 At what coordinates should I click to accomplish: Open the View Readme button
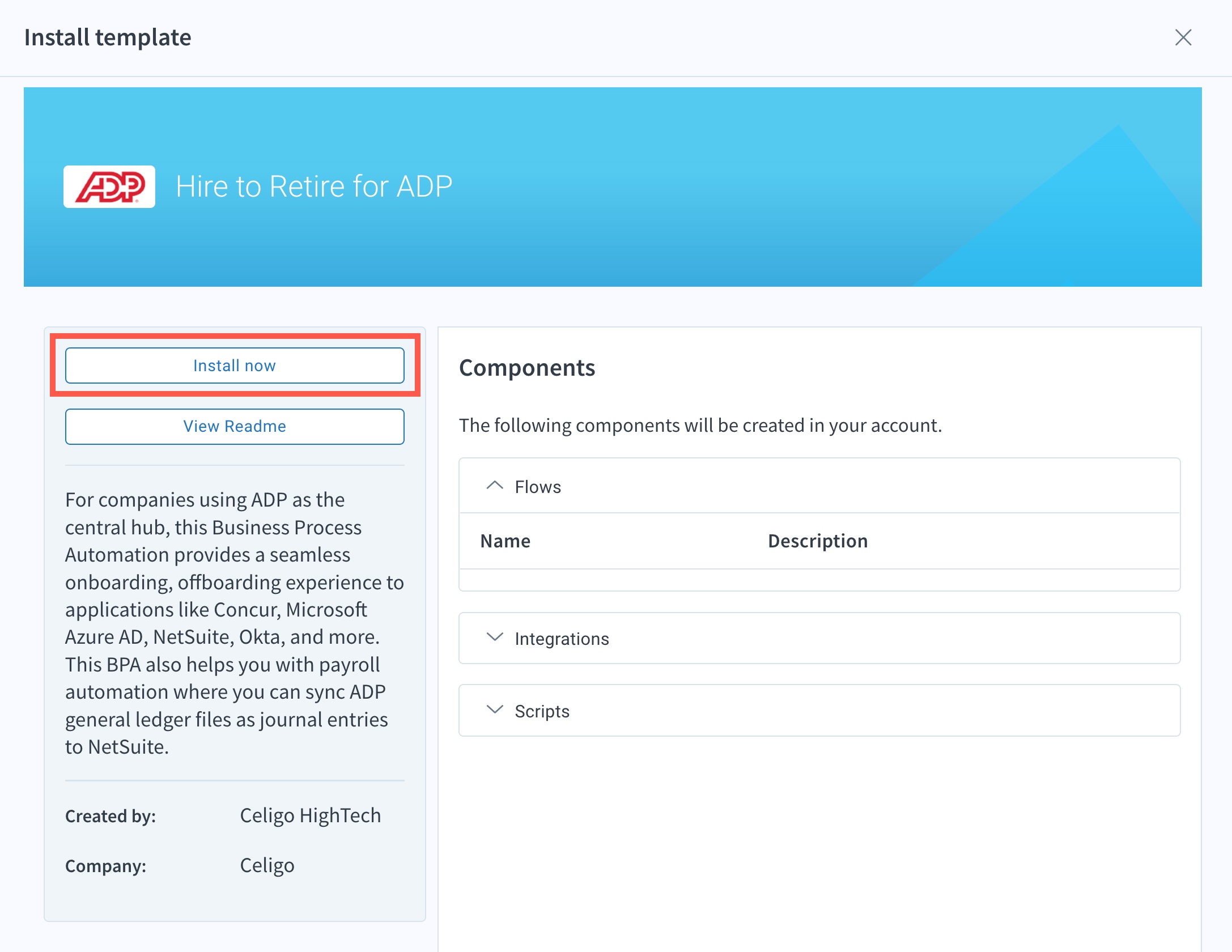click(x=235, y=426)
